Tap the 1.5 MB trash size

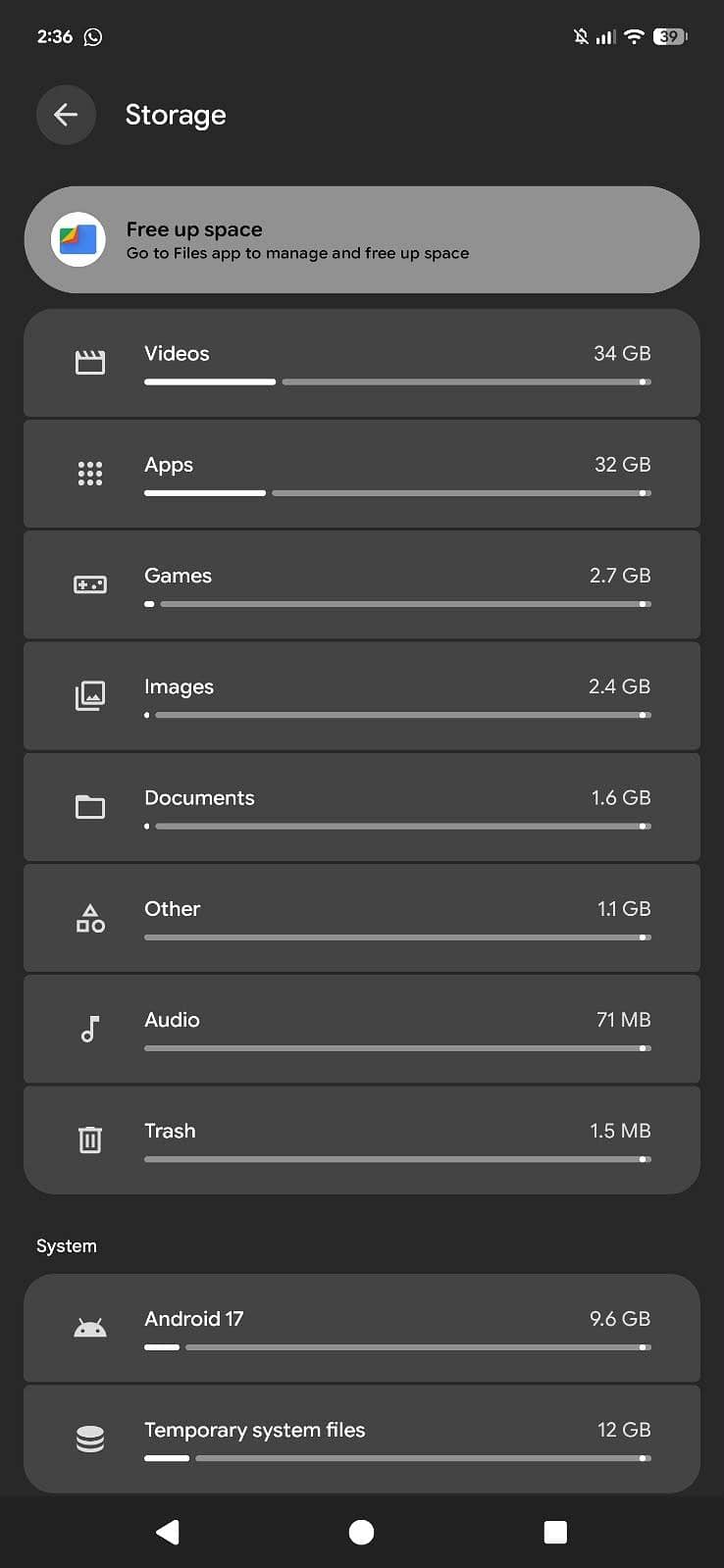[x=620, y=1131]
